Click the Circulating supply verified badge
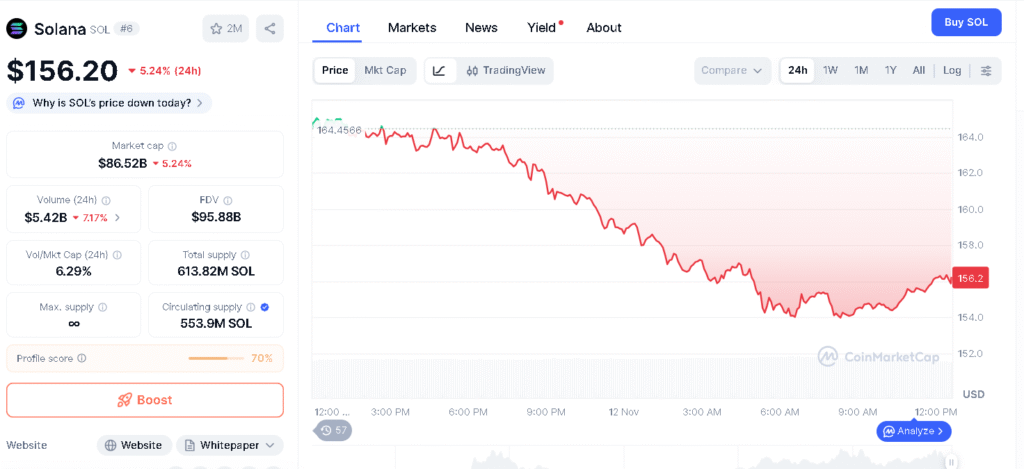The height and width of the screenshot is (469, 1024). click(x=264, y=307)
